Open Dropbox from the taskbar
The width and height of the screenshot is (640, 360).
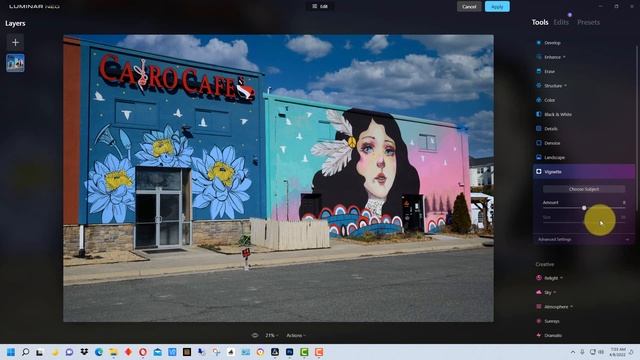click(84, 352)
